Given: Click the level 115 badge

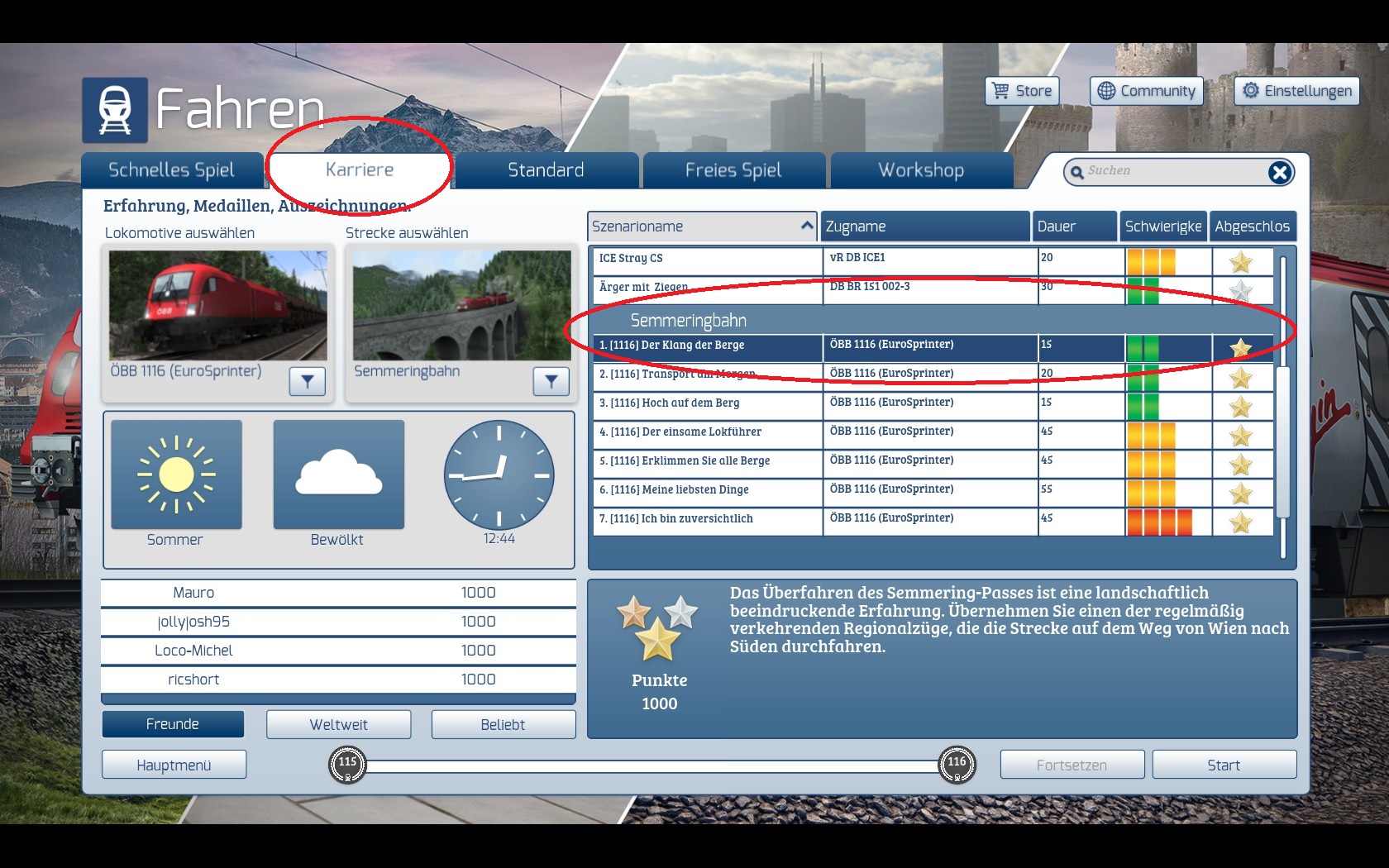Looking at the screenshot, I should 347,765.
